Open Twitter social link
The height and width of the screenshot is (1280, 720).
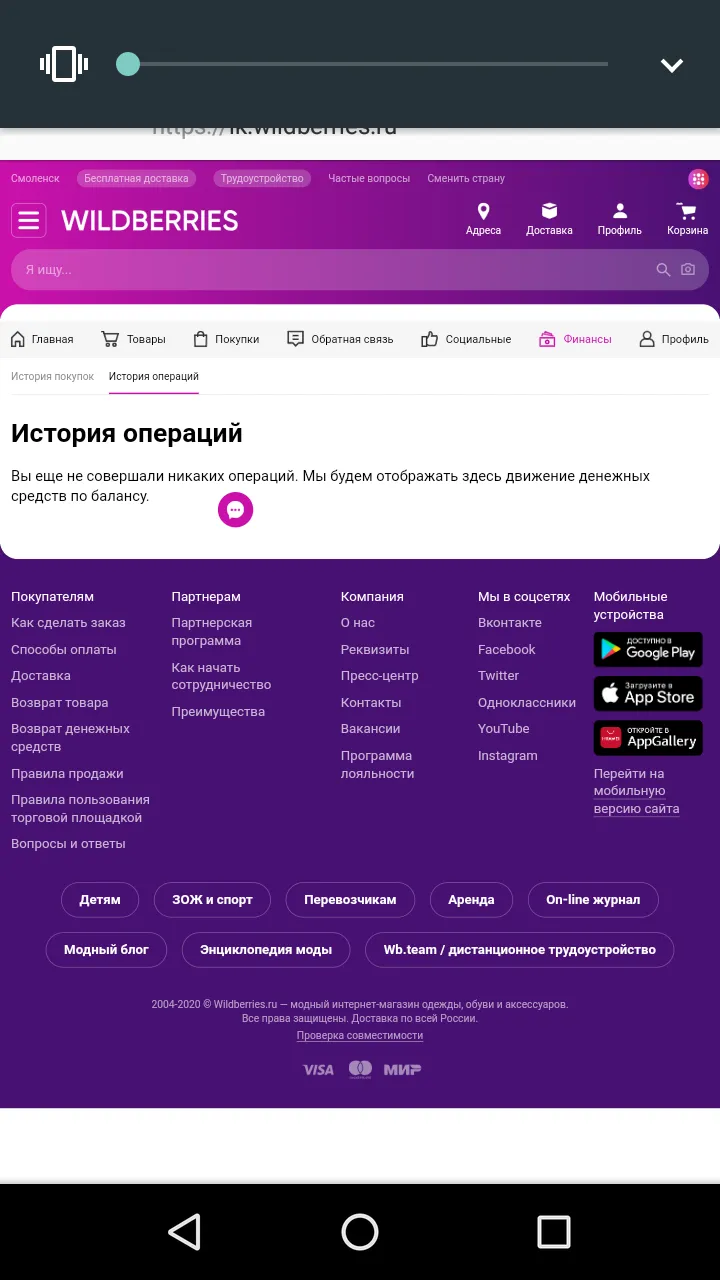pyautogui.click(x=498, y=676)
